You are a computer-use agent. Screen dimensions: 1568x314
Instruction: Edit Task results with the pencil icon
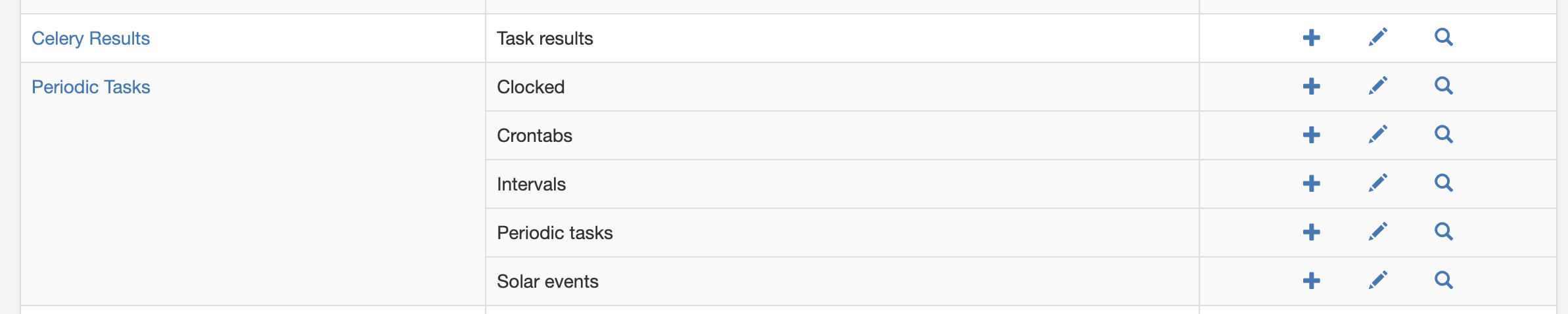pos(1378,37)
